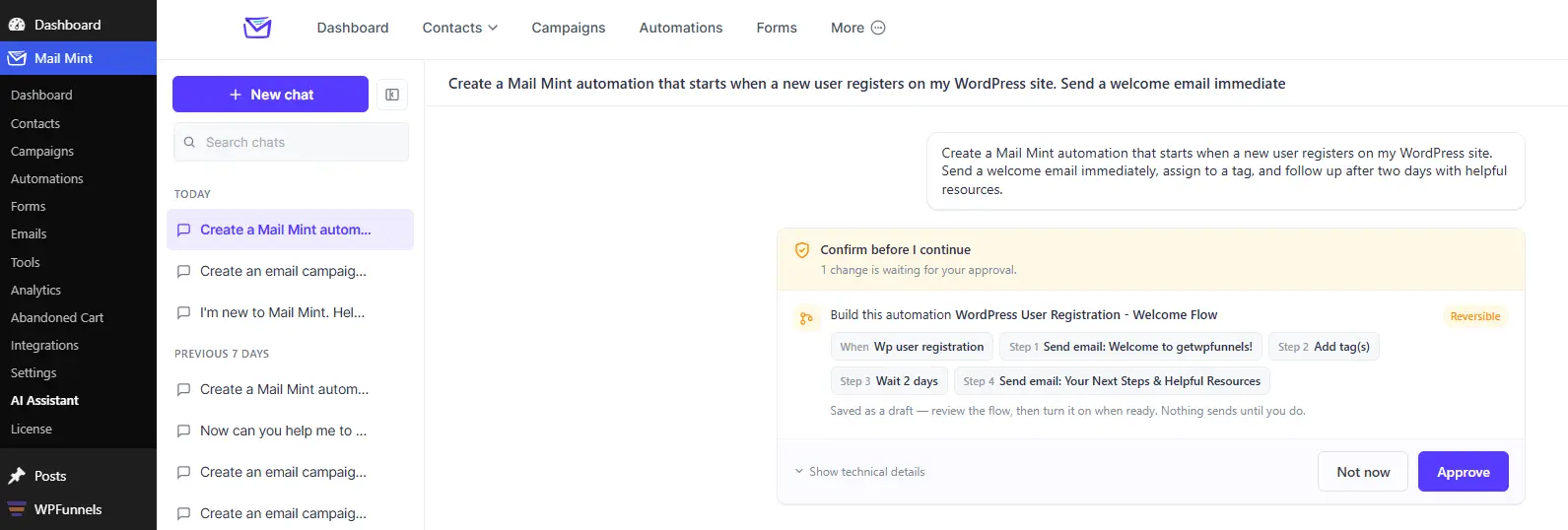Open previous Create a Mail Mint autom... chat
This screenshot has height=530, width=1568.
click(291, 389)
